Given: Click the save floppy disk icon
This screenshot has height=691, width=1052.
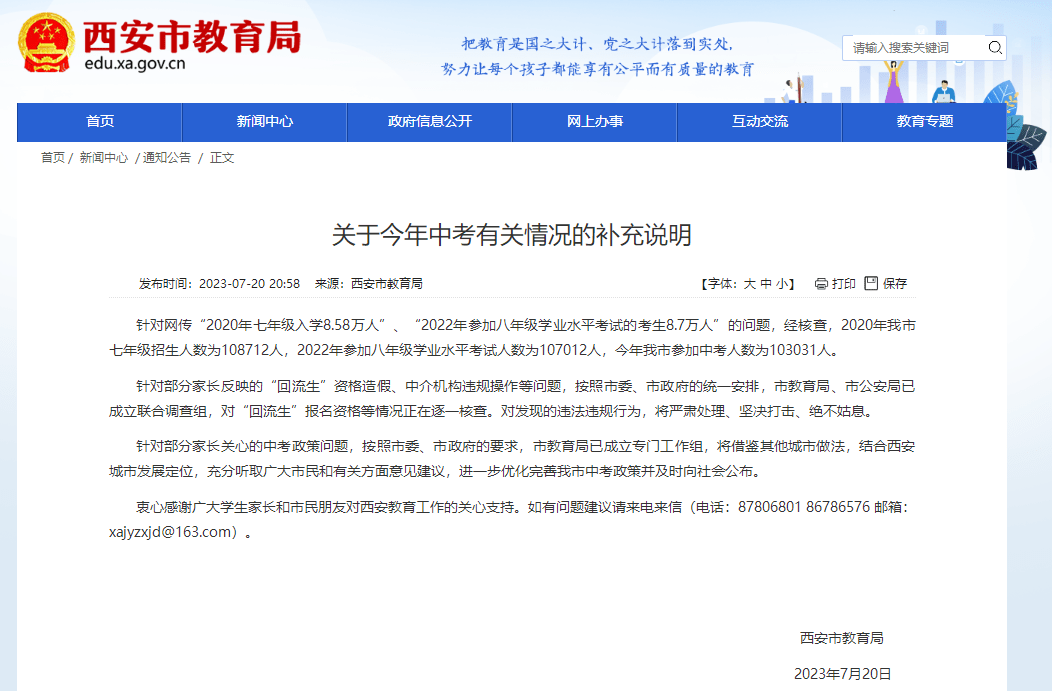Looking at the screenshot, I should (x=871, y=283).
